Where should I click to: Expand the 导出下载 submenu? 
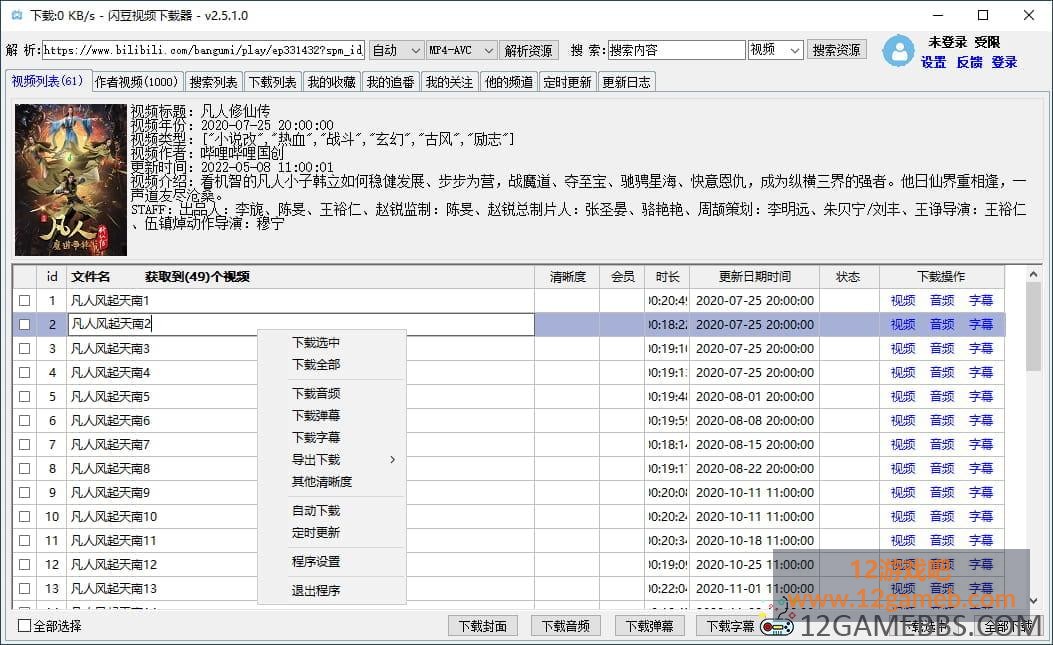click(332, 460)
